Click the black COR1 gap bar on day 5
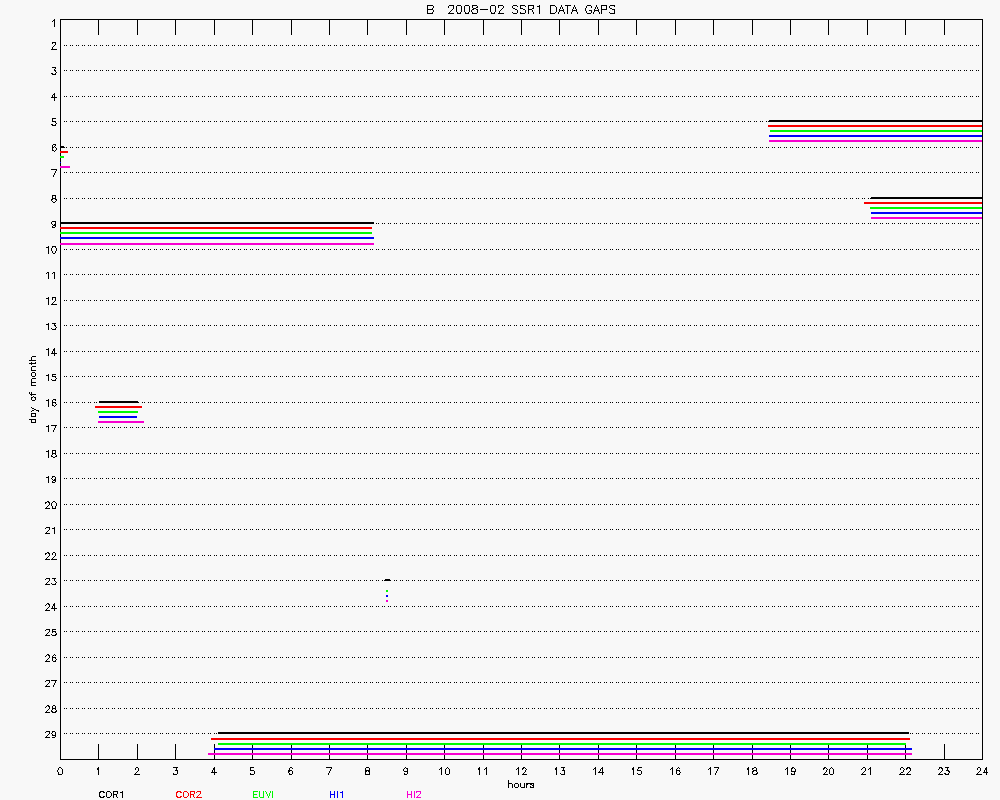Screen dimensions: 1000x800 (x=875, y=121)
